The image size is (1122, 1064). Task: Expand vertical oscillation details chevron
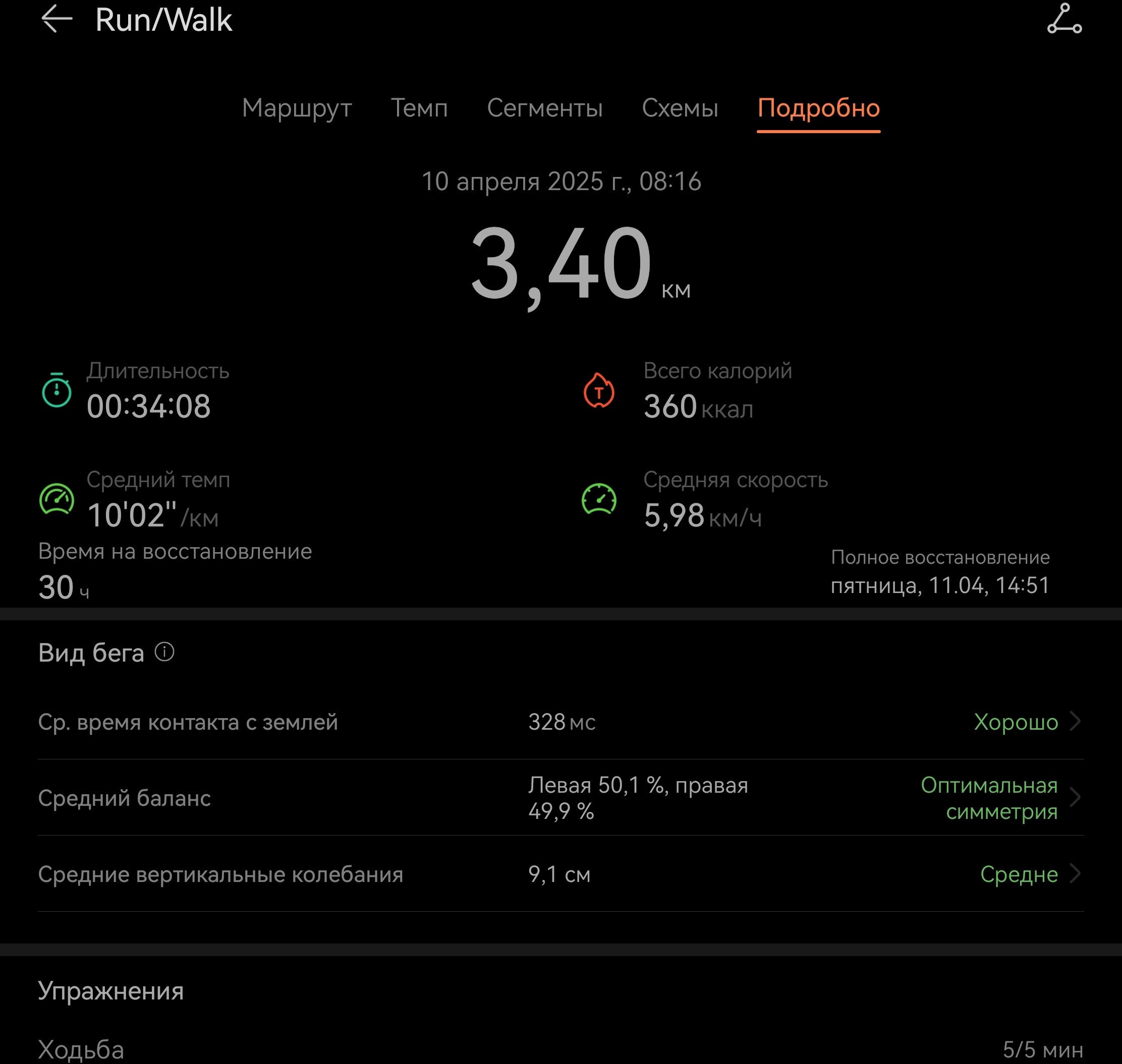coord(1075,873)
